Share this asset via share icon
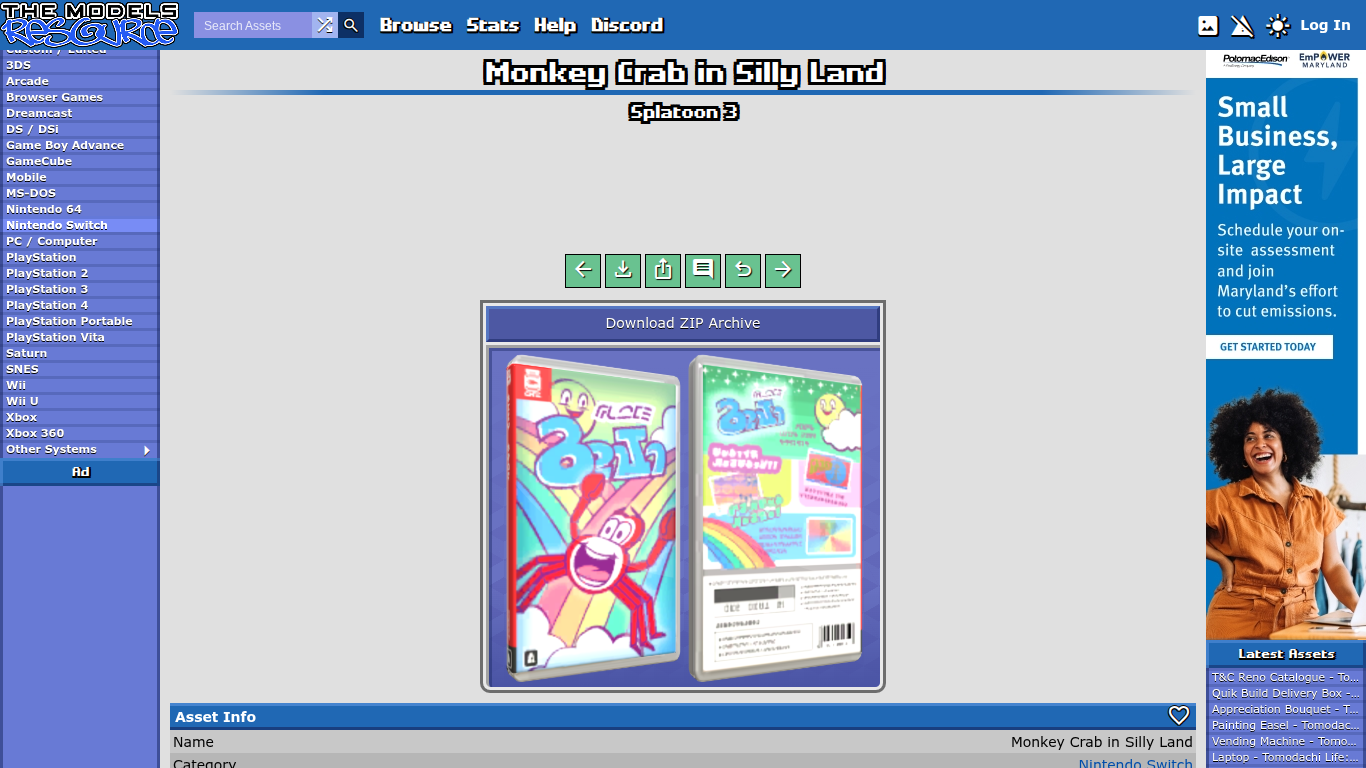Viewport: 1366px width, 768px height. (663, 270)
